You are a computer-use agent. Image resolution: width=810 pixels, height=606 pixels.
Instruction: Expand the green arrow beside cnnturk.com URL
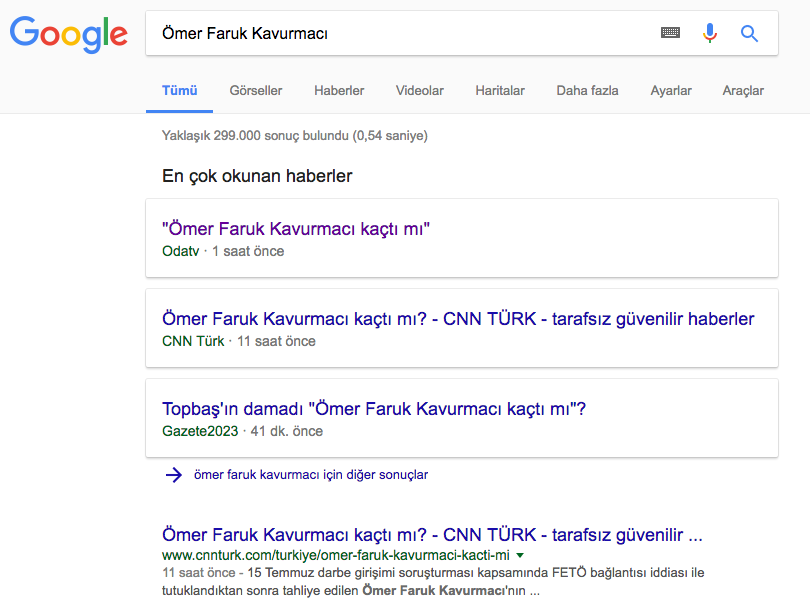[520, 555]
